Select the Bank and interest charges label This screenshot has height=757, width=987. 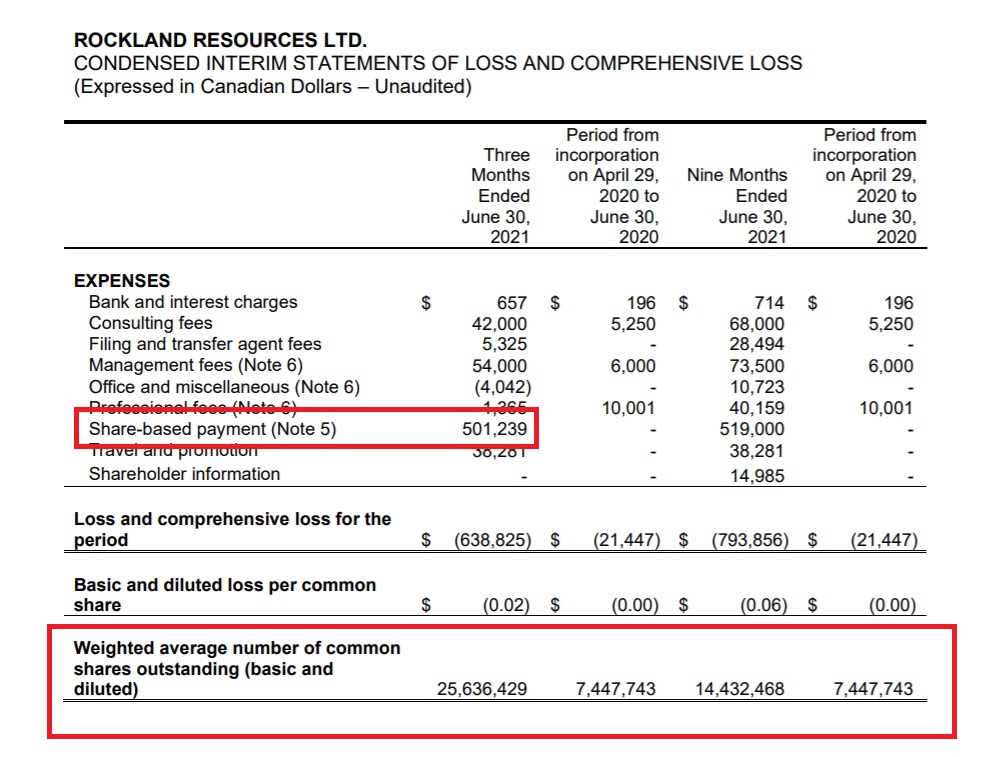pos(193,302)
